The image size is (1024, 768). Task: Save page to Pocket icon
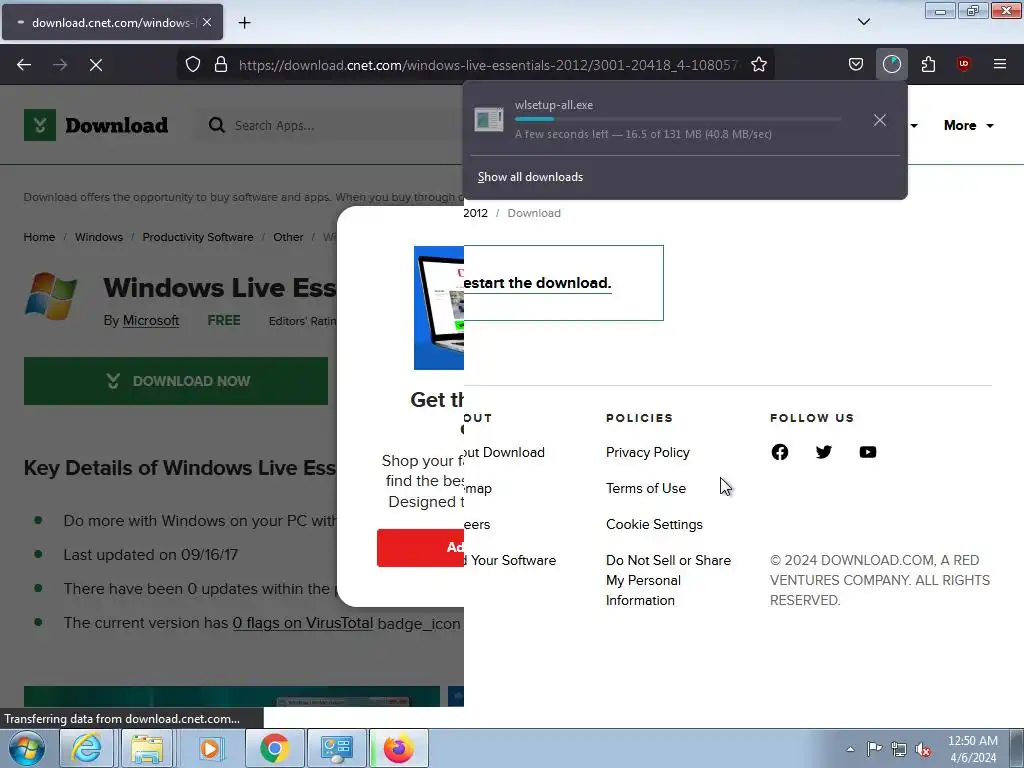tap(856, 64)
